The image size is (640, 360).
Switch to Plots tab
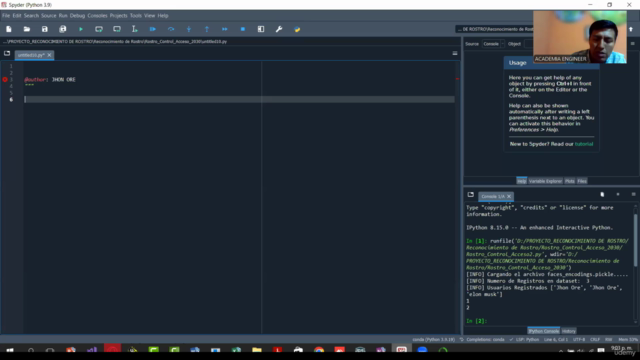coord(570,181)
